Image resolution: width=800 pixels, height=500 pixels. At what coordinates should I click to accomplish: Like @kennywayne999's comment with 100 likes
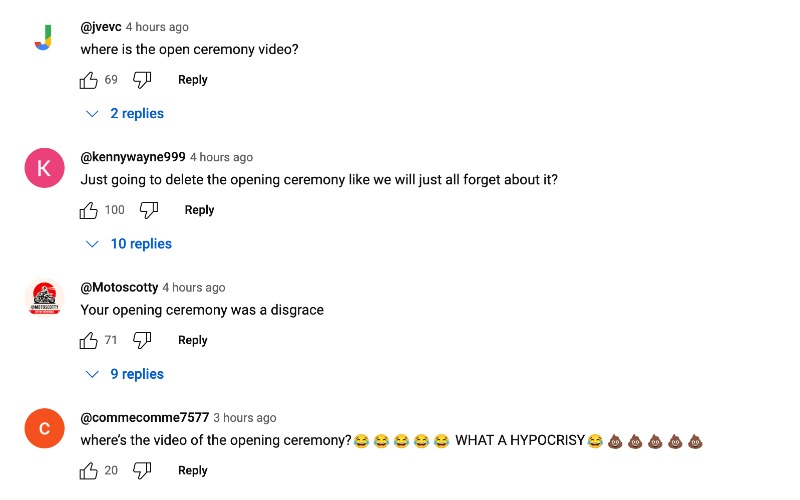(x=89, y=210)
